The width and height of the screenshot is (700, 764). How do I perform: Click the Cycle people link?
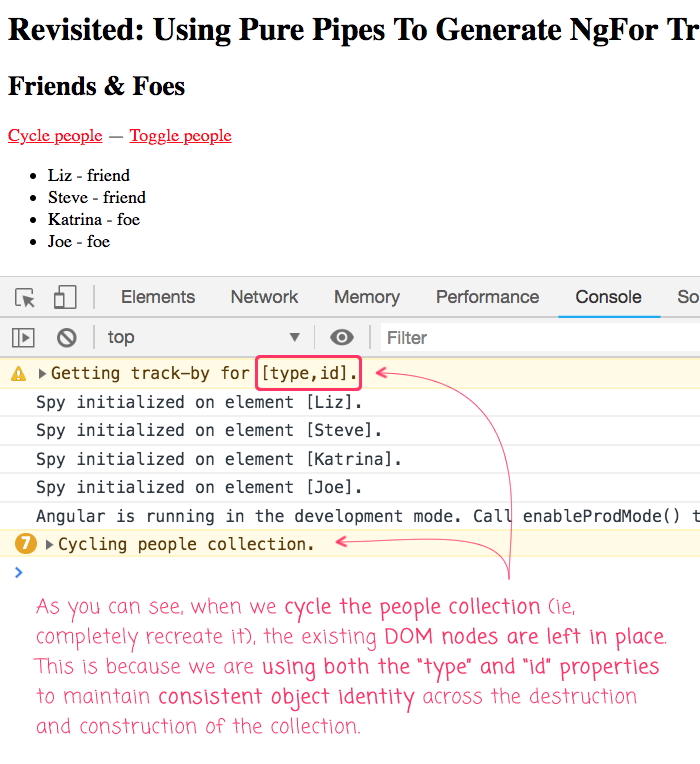pyautogui.click(x=55, y=135)
